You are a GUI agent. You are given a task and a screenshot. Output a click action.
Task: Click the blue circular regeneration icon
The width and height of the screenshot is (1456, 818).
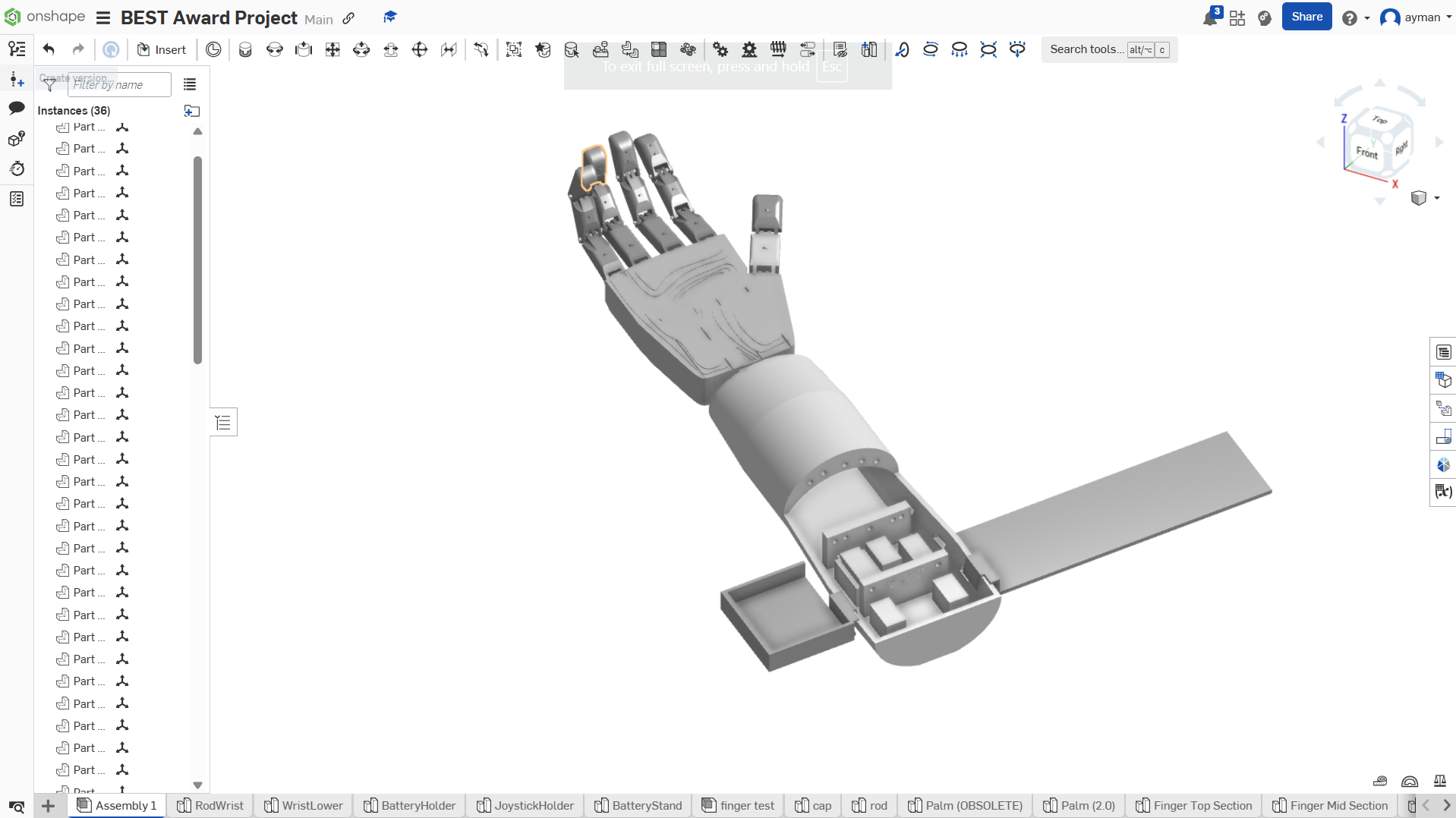[111, 49]
